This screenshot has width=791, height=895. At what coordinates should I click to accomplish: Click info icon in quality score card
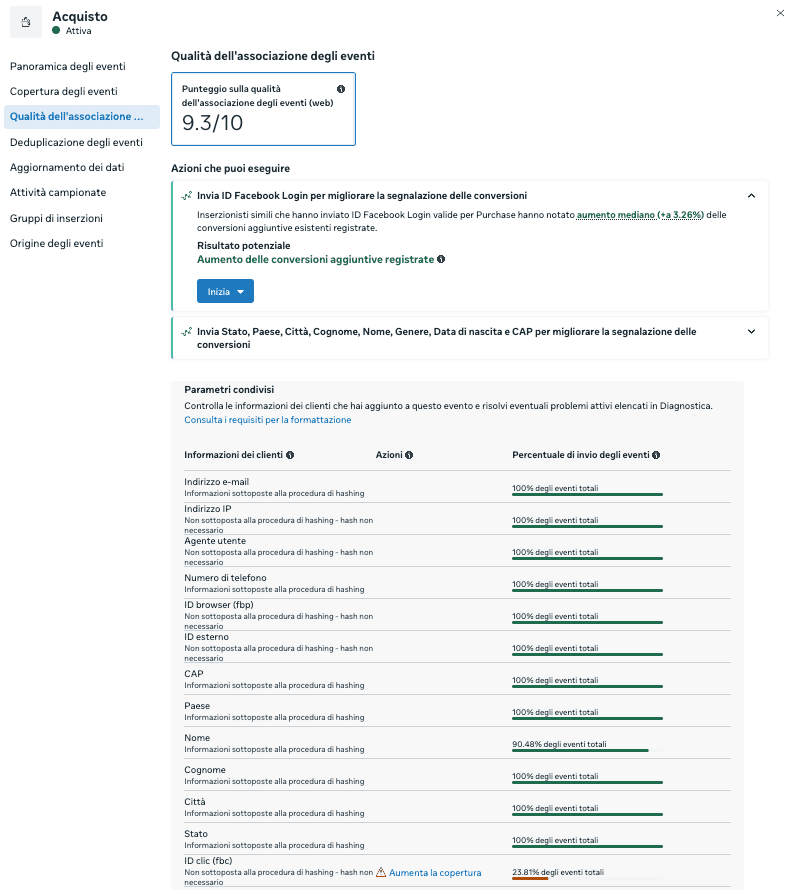341,89
